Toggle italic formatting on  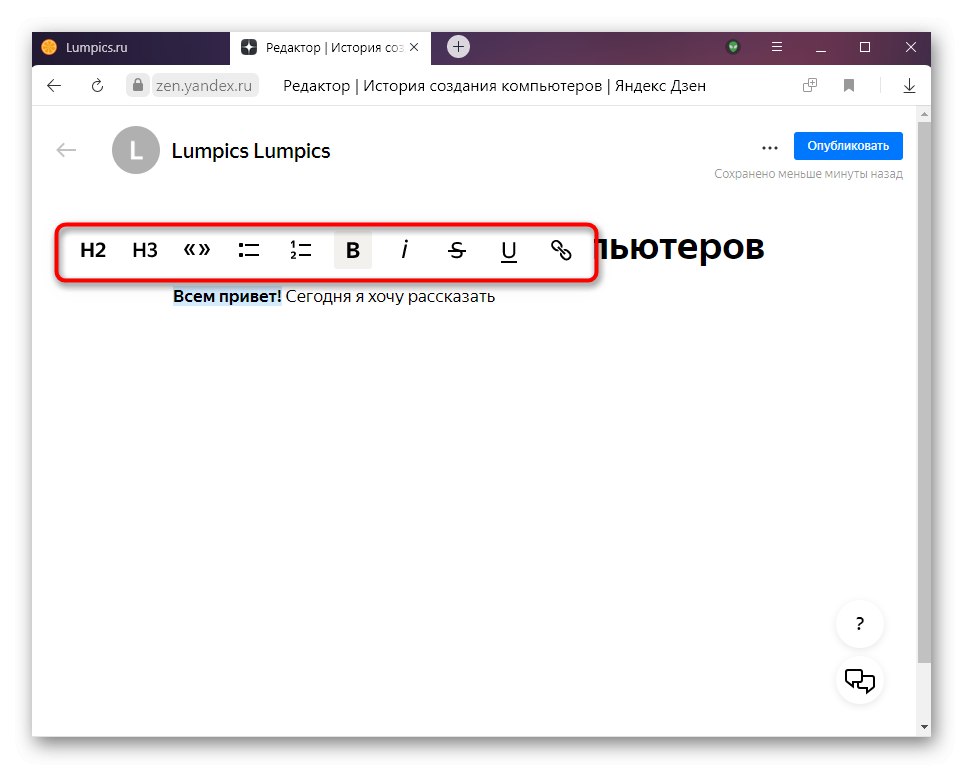404,251
